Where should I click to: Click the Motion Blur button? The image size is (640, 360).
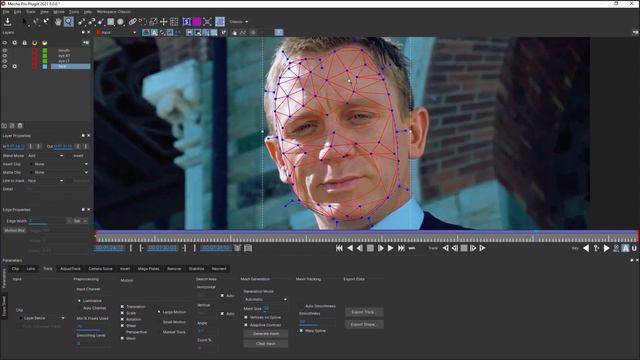pyautogui.click(x=15, y=230)
